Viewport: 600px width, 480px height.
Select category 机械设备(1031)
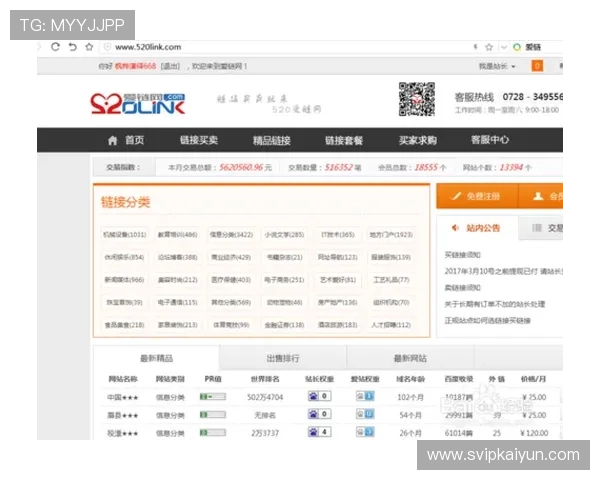tap(125, 235)
